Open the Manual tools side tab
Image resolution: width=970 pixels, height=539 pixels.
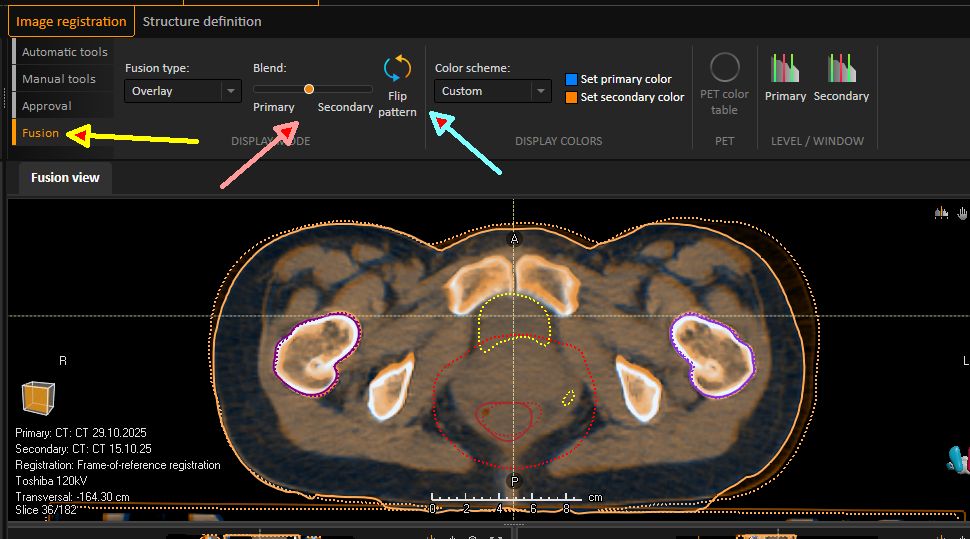pos(59,79)
